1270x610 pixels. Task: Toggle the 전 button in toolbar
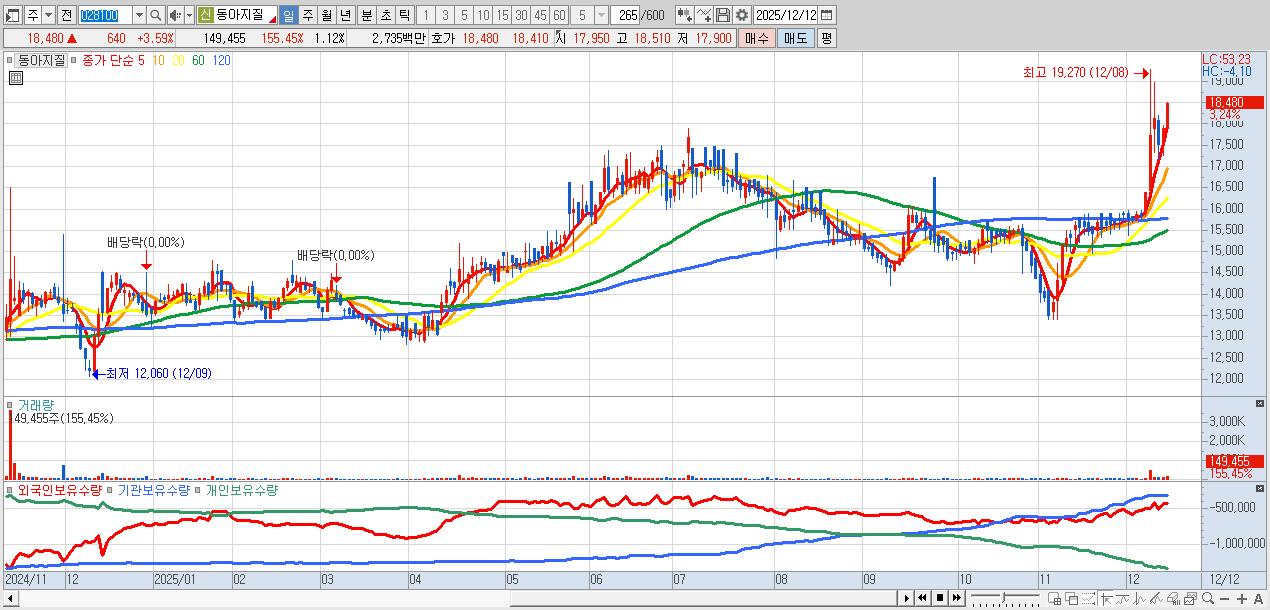pyautogui.click(x=67, y=15)
